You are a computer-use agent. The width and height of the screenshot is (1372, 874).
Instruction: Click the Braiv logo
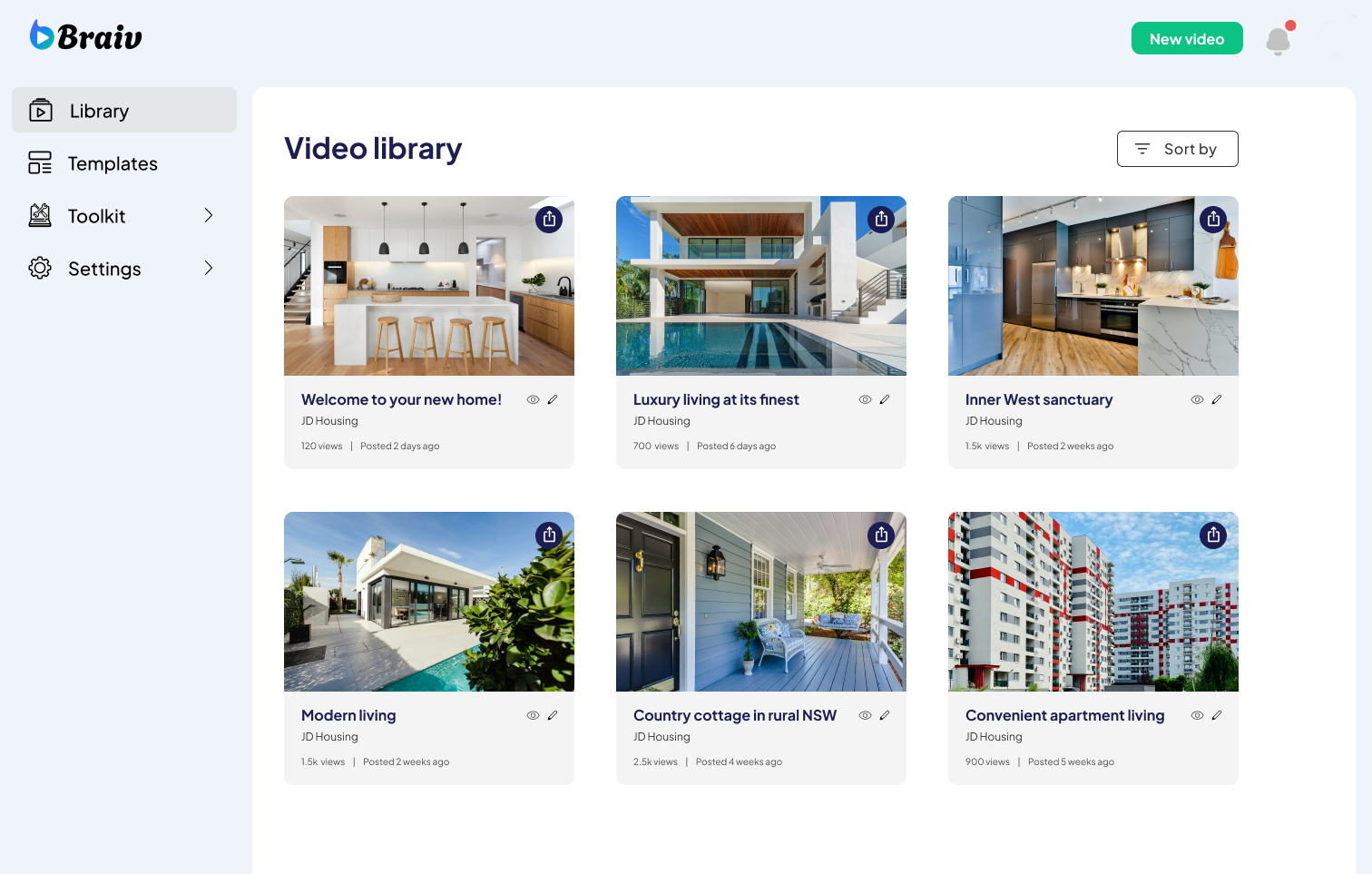coord(86,36)
